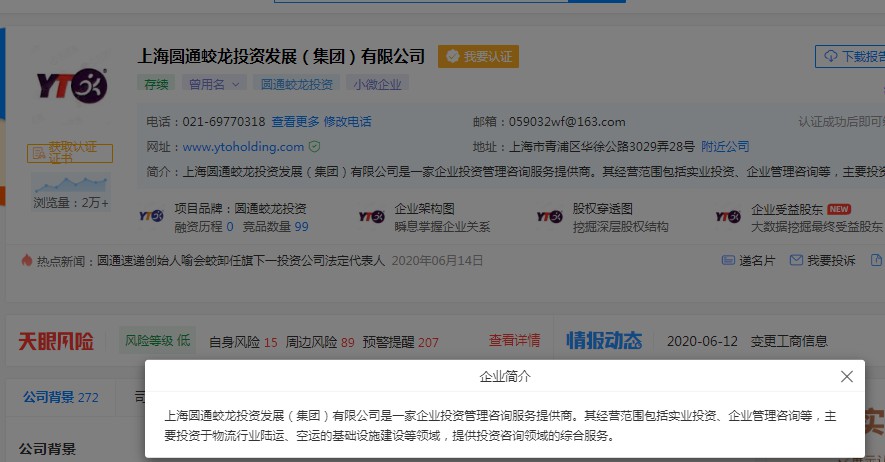The width and height of the screenshot is (885, 462).
Task: Click the 简介 description line
Action: click(x=515, y=171)
